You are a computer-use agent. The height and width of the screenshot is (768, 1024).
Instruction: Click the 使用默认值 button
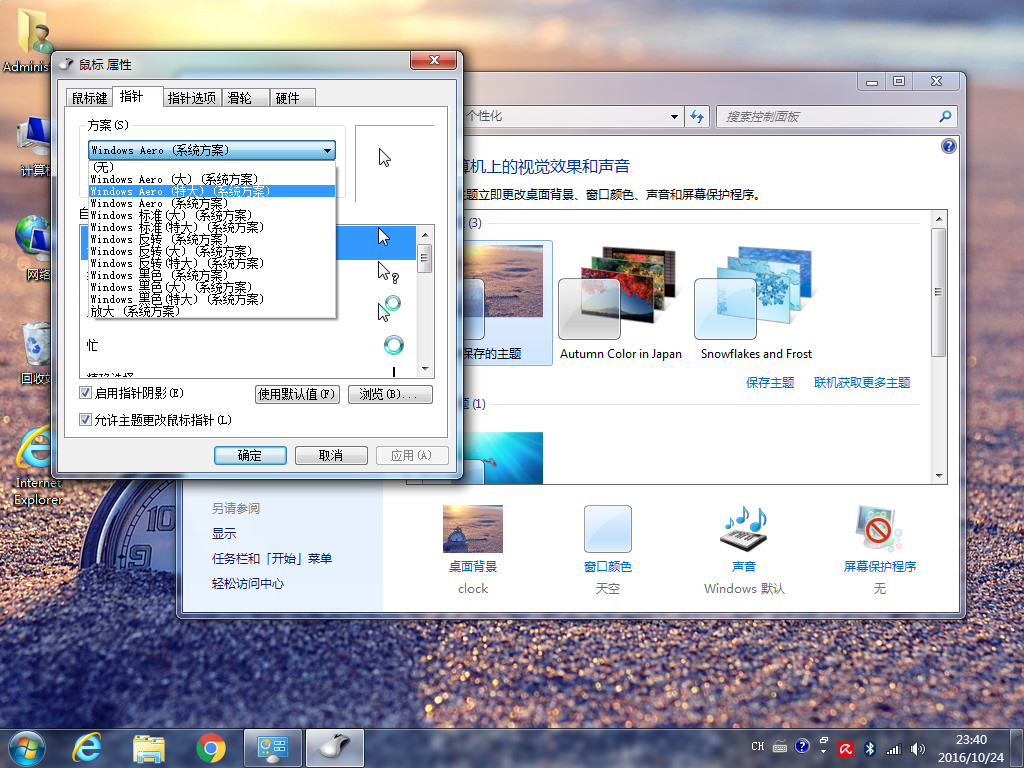click(297, 394)
